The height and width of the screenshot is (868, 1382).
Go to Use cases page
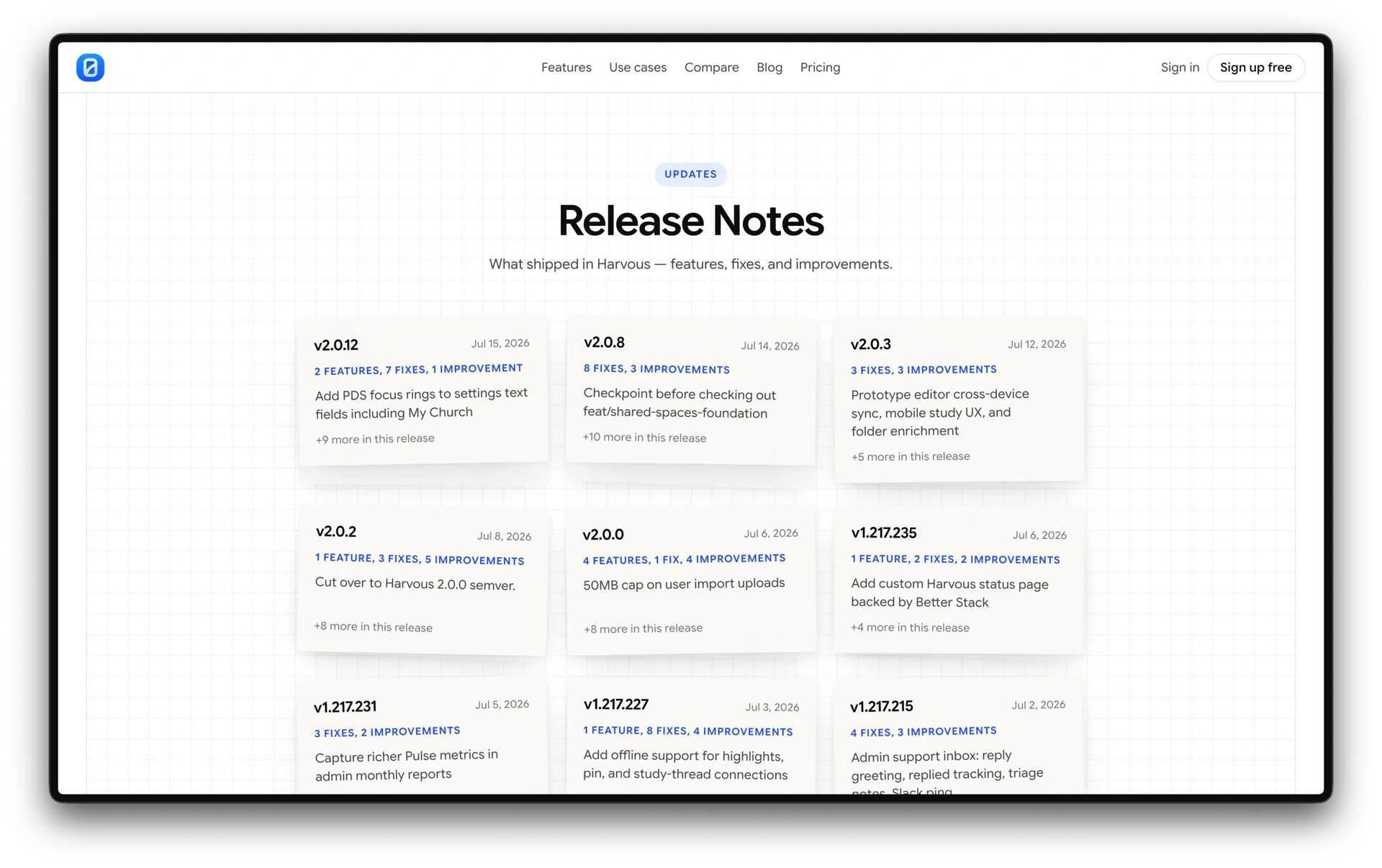[x=638, y=68]
